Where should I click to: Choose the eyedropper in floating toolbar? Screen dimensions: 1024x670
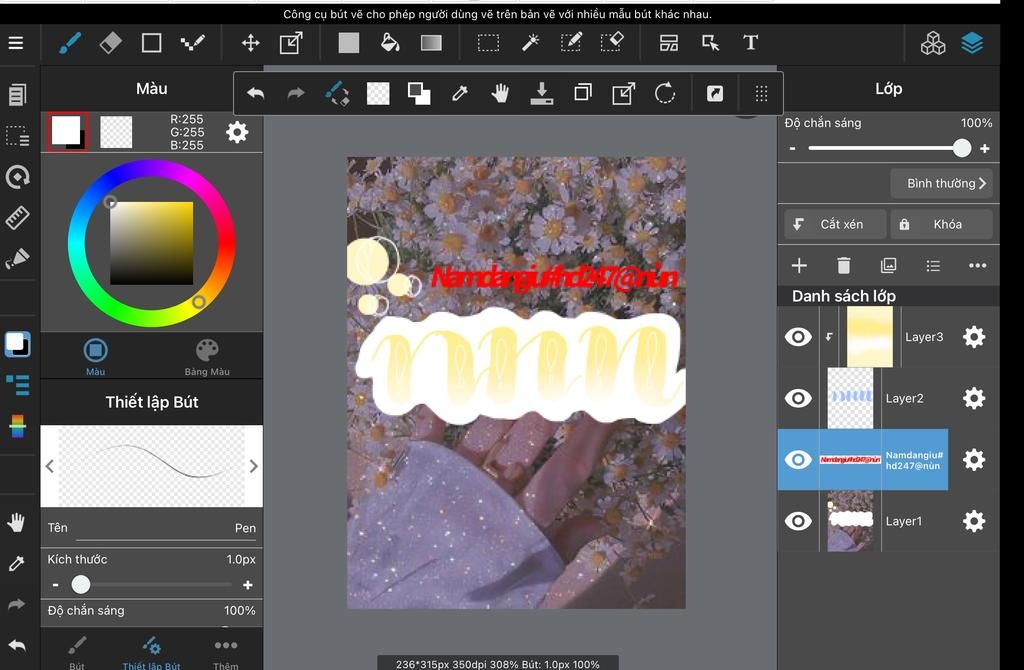coord(460,94)
